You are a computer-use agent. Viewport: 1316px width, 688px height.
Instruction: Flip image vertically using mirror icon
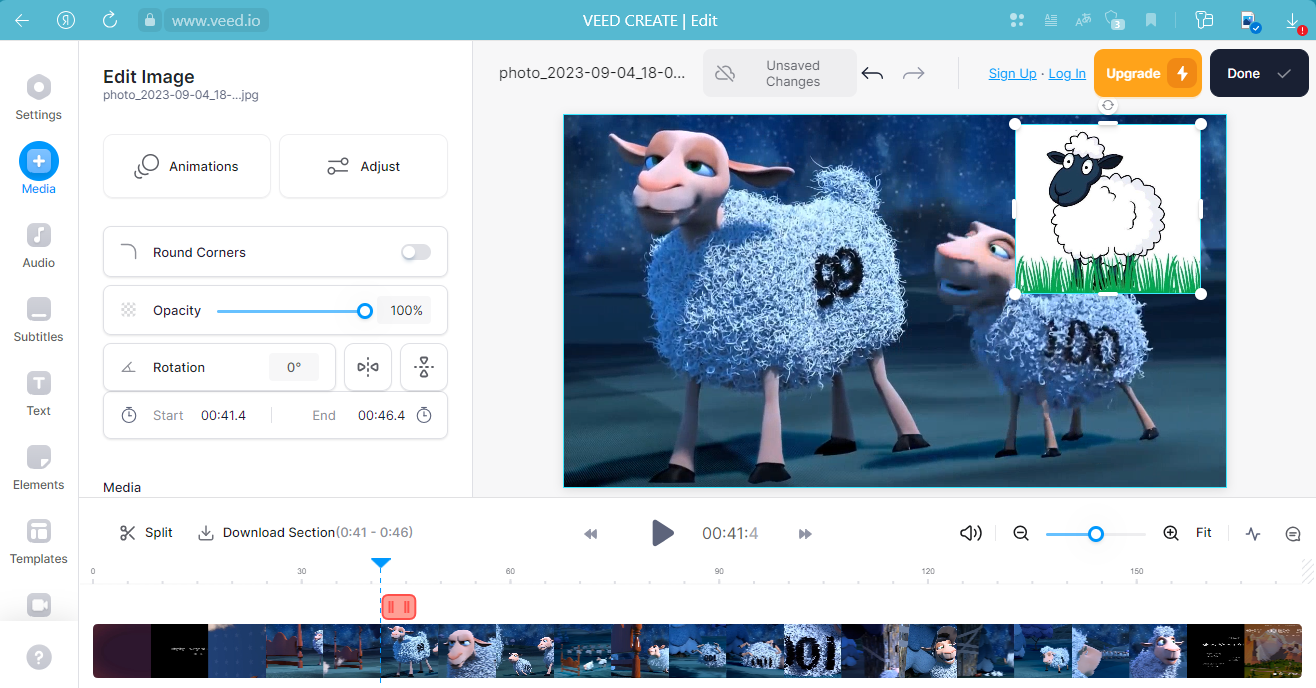tap(424, 367)
